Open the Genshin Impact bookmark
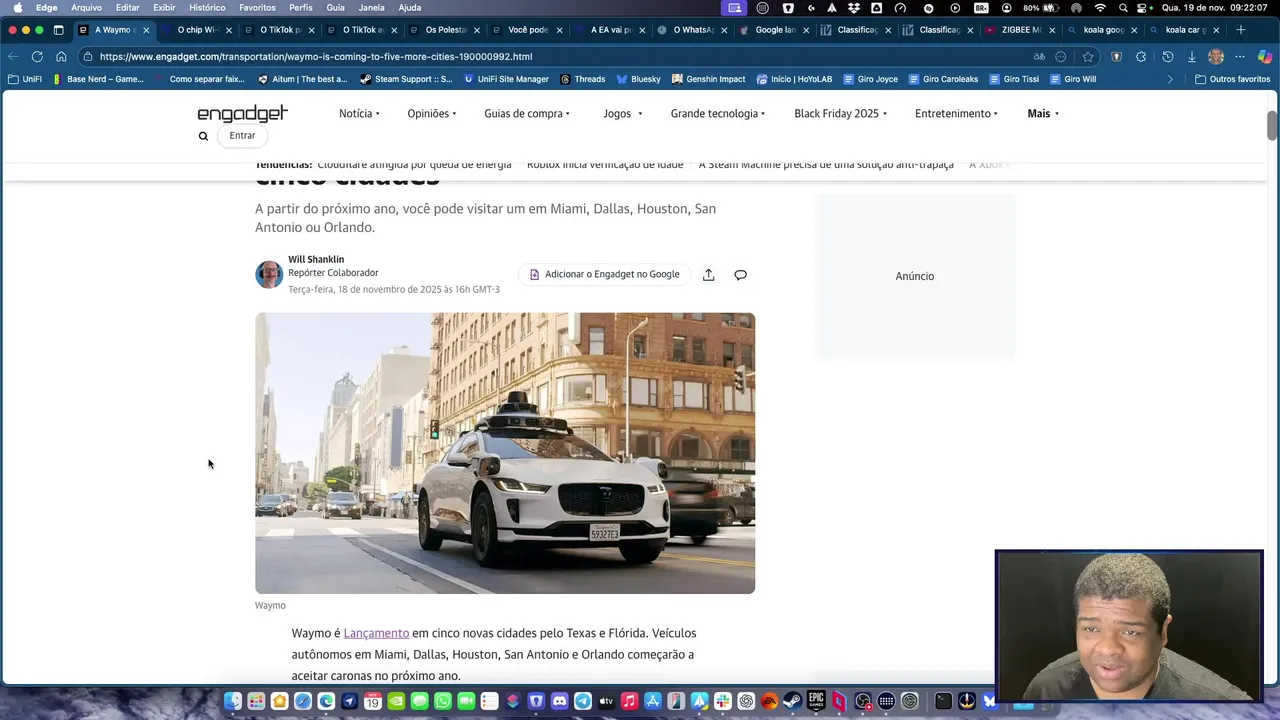Image resolution: width=1280 pixels, height=720 pixels. coord(708,79)
